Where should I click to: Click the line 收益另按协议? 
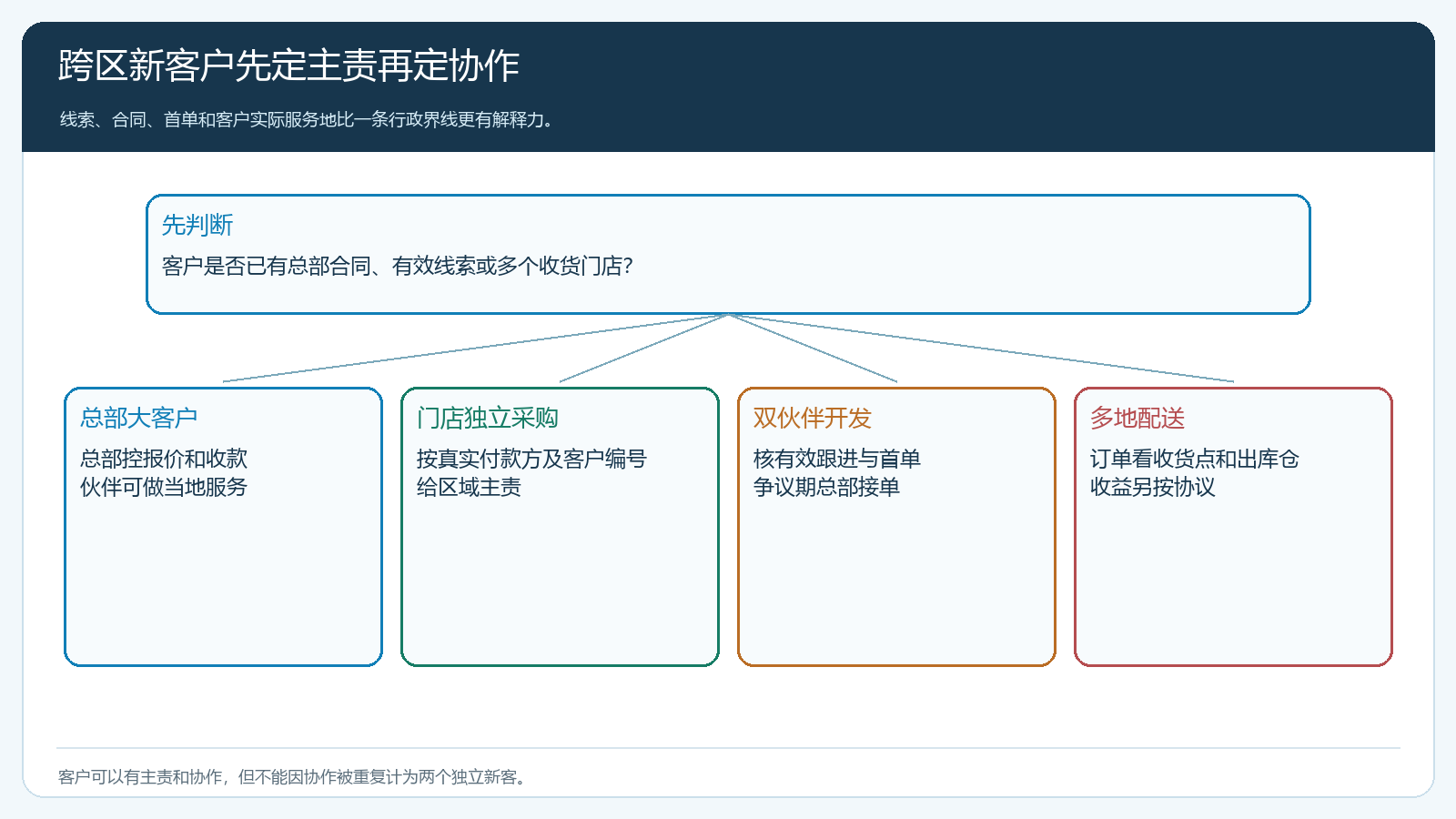click(x=1153, y=487)
